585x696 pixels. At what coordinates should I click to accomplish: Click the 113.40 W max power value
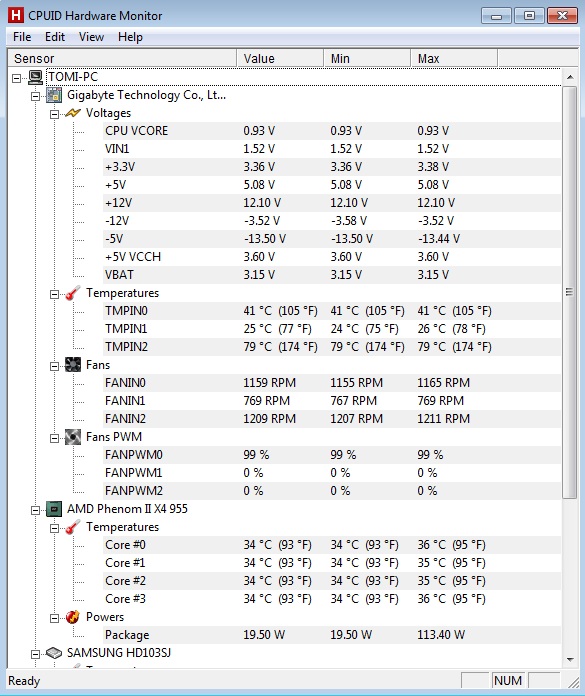tap(441, 635)
